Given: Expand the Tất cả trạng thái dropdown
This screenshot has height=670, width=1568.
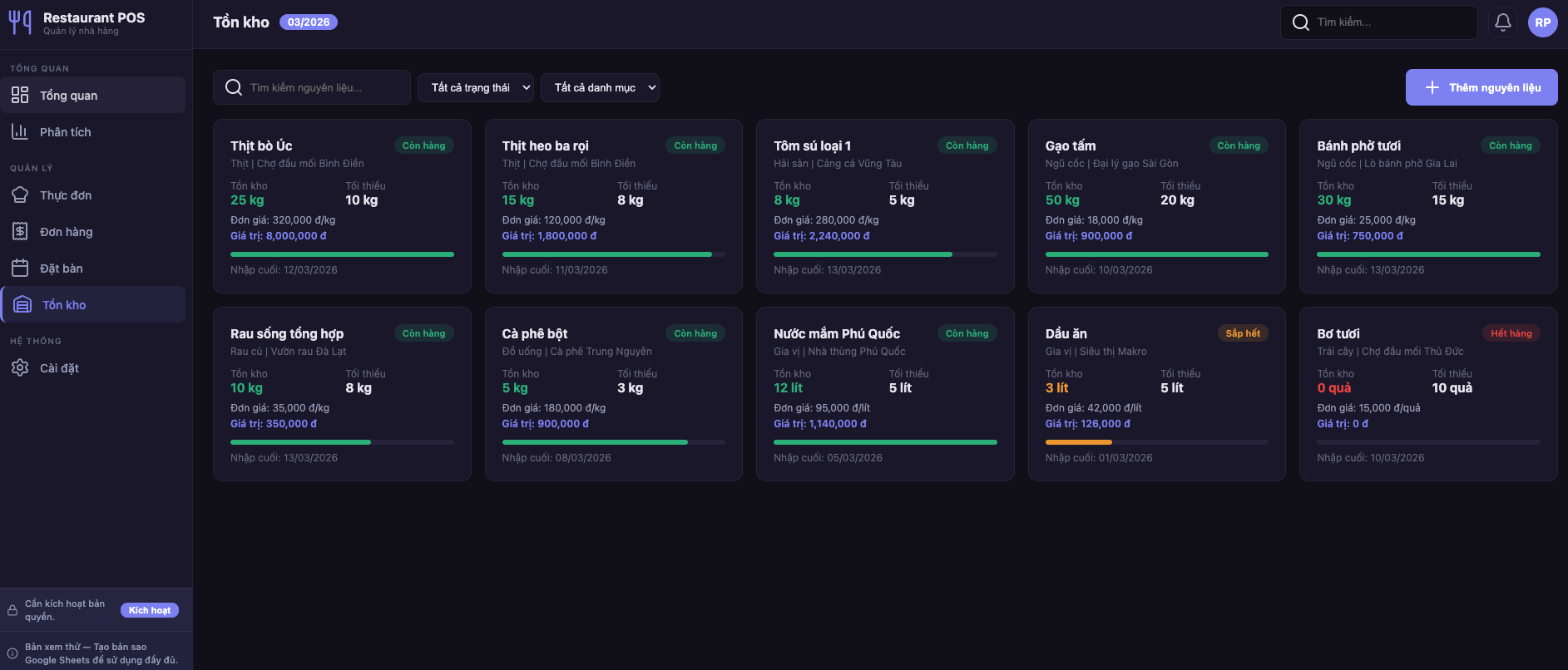Looking at the screenshot, I should (x=475, y=87).
